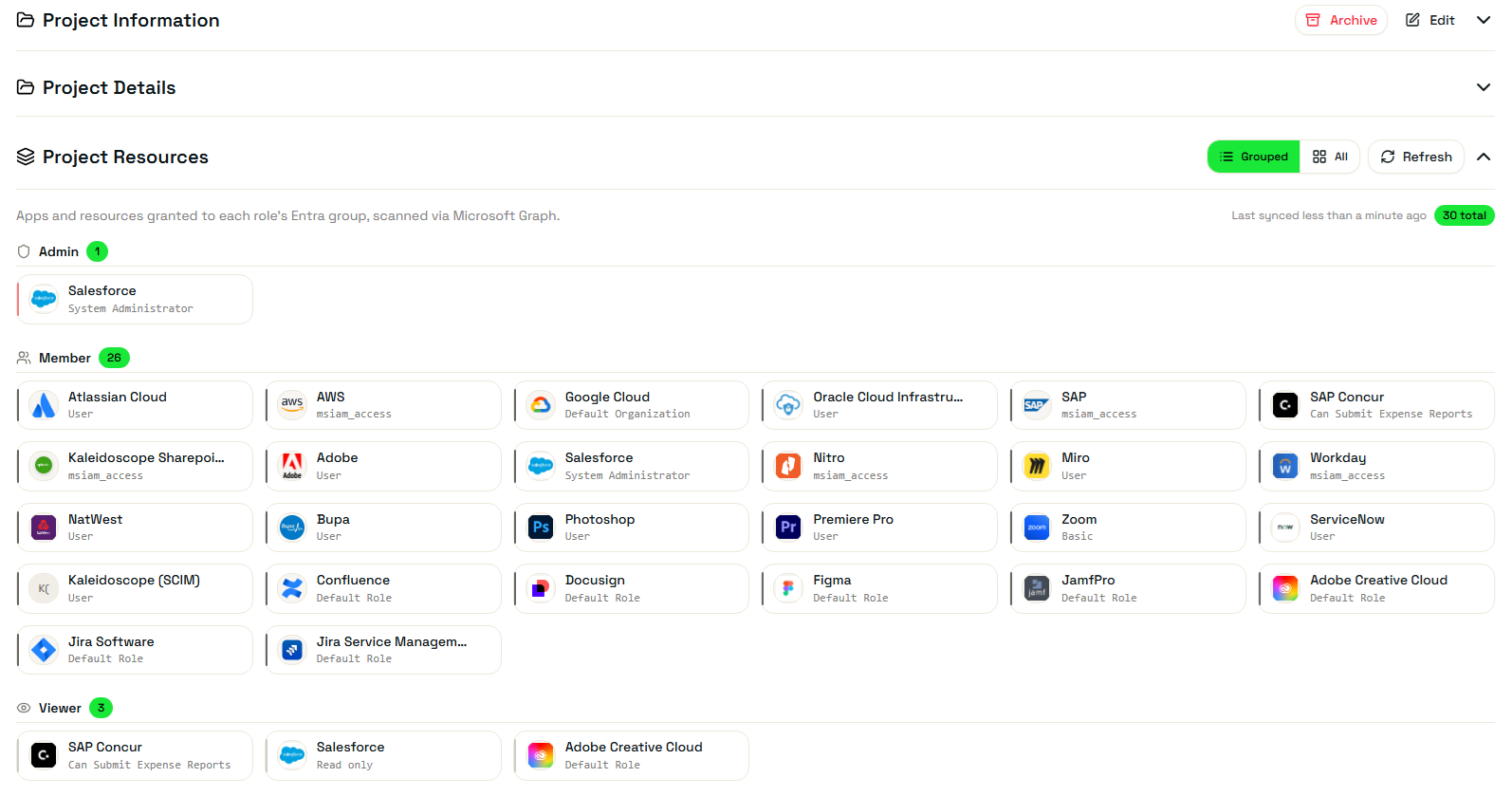
Task: Open Adobe Creative Cloud card in Member group
Action: 1376,588
